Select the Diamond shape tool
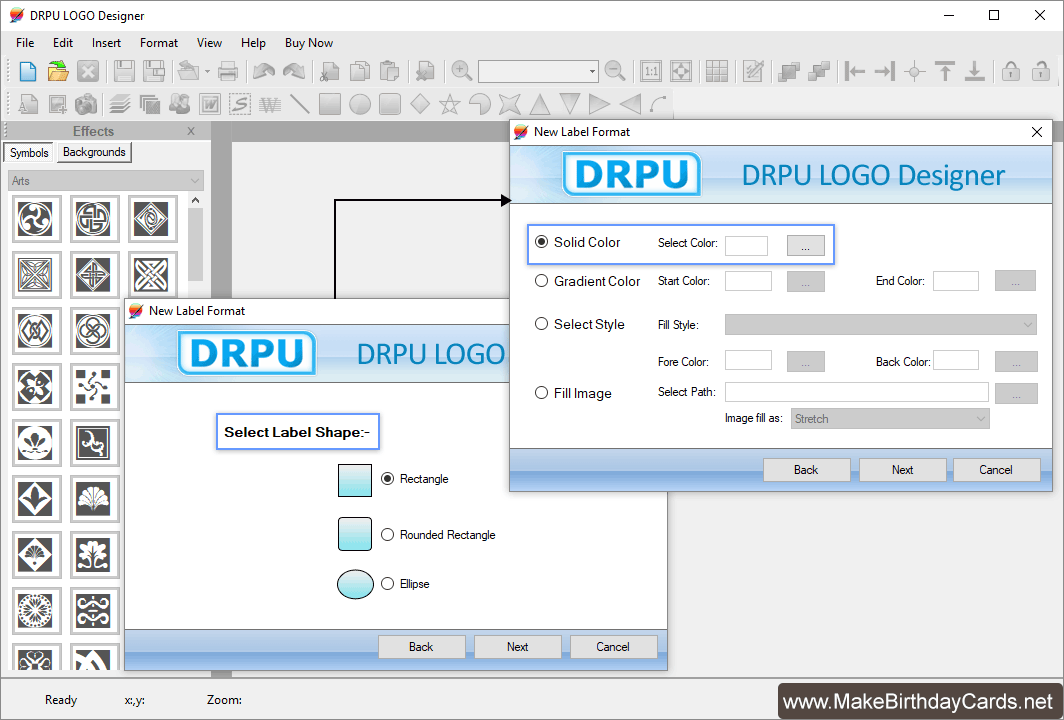This screenshot has height=720, width=1064. pos(420,104)
